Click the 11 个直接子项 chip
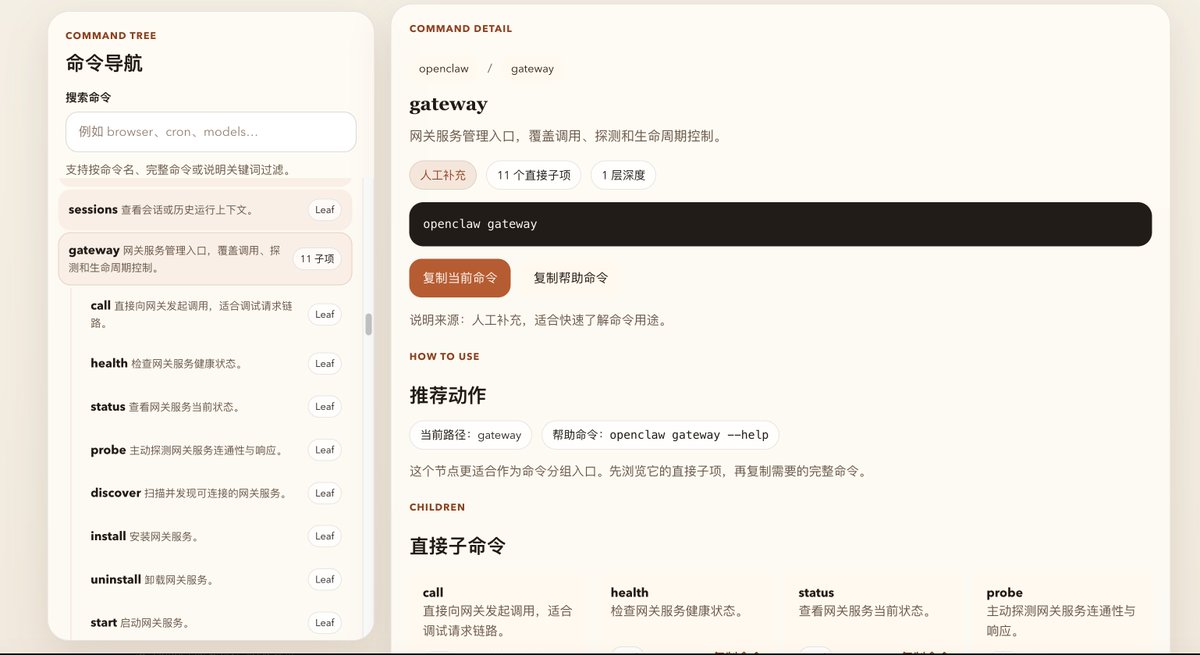 534,175
